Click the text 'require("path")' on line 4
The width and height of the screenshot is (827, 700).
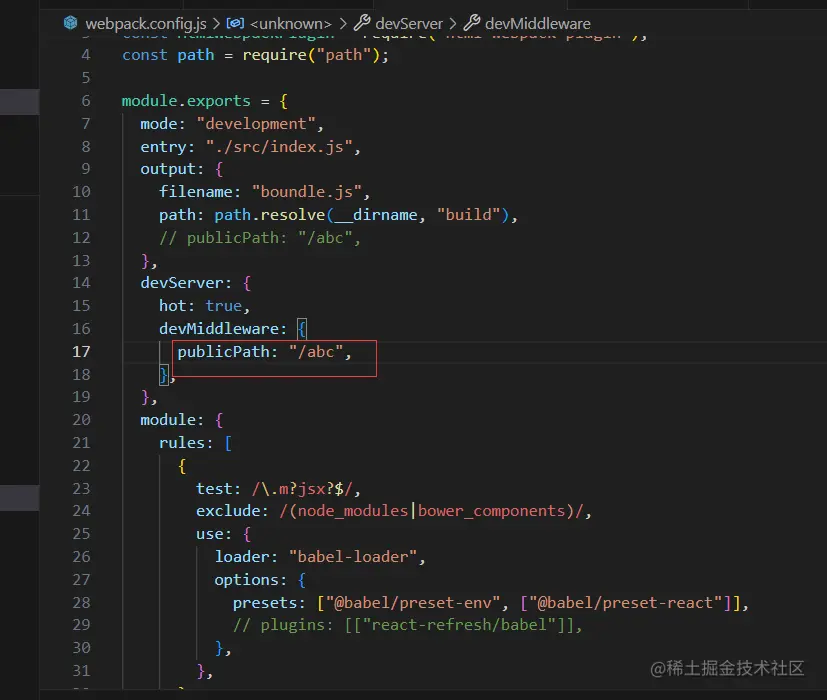click(x=311, y=55)
